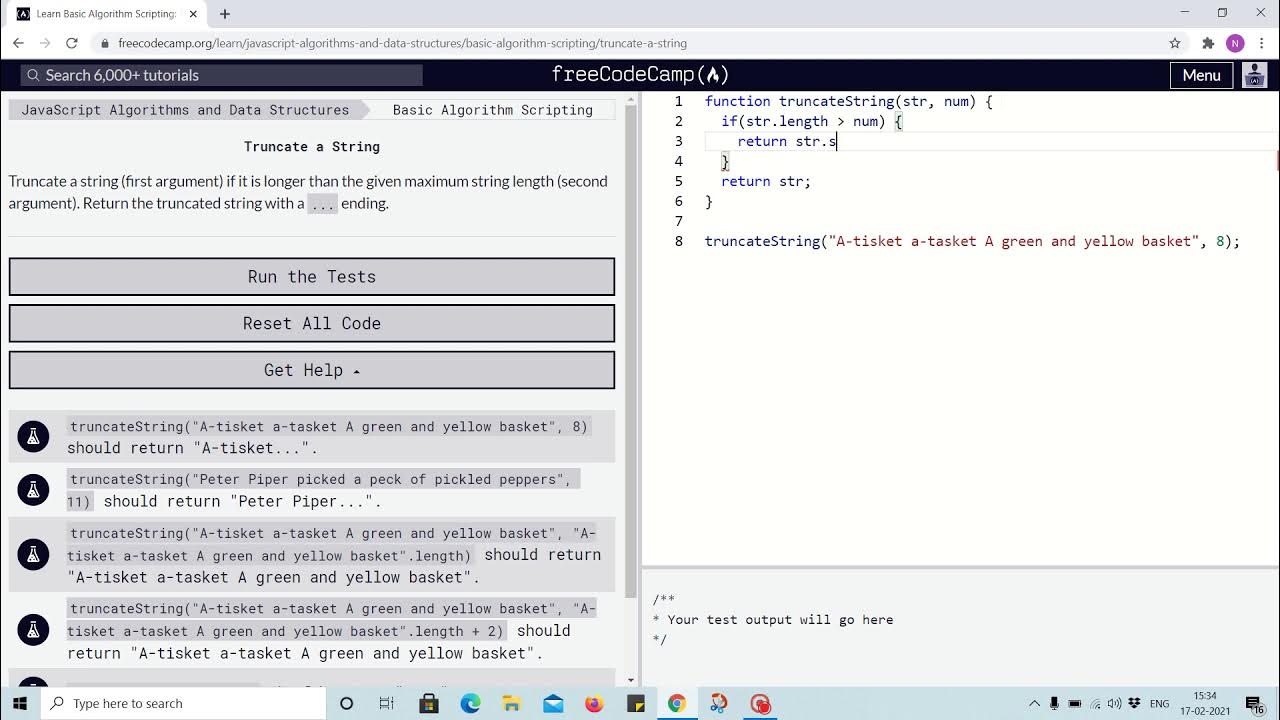Click the truncateString call on line 8
Viewport: 1280px width, 720px height.
(x=972, y=241)
